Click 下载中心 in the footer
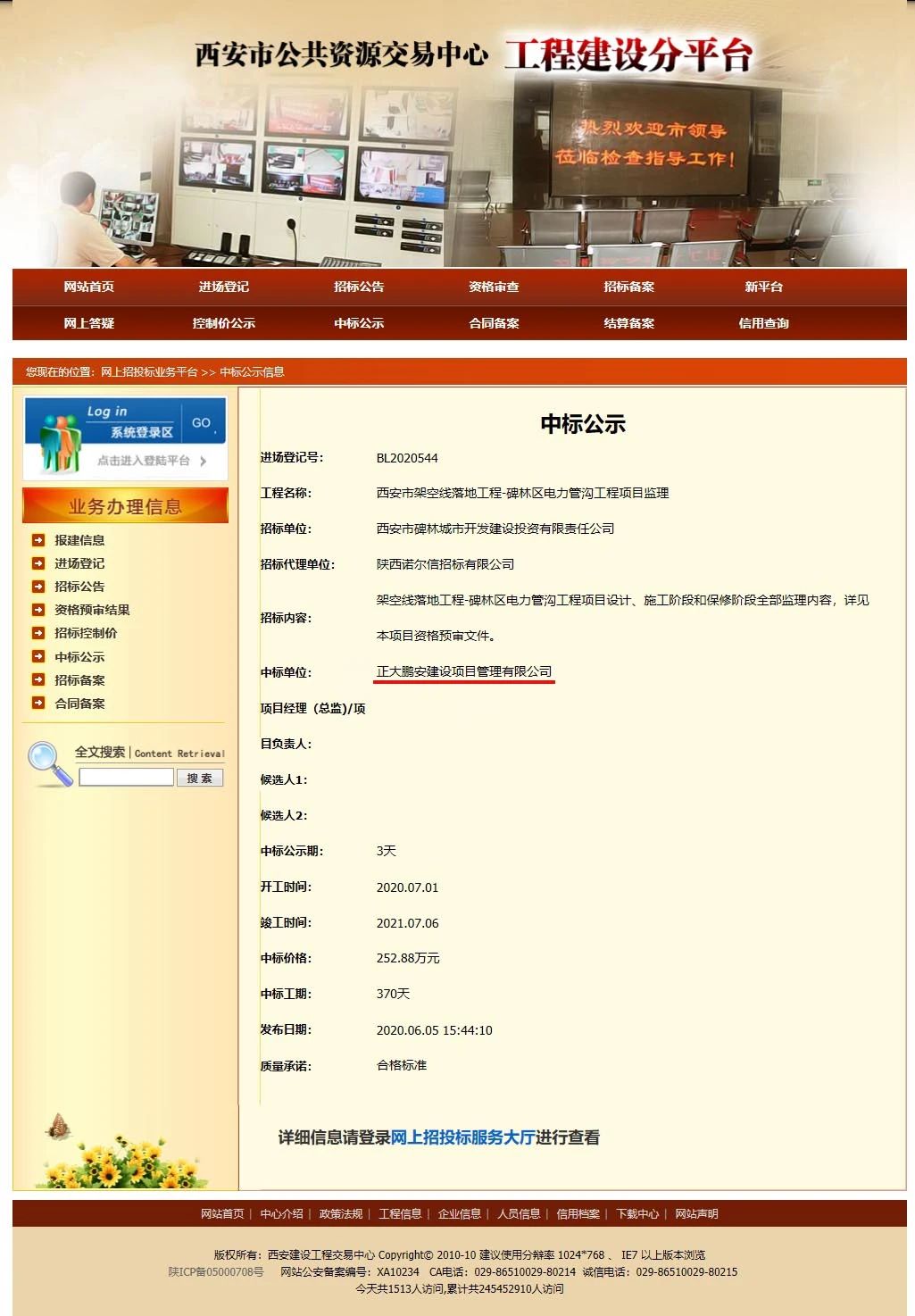Screen dimensions: 915x1316 637,1213
